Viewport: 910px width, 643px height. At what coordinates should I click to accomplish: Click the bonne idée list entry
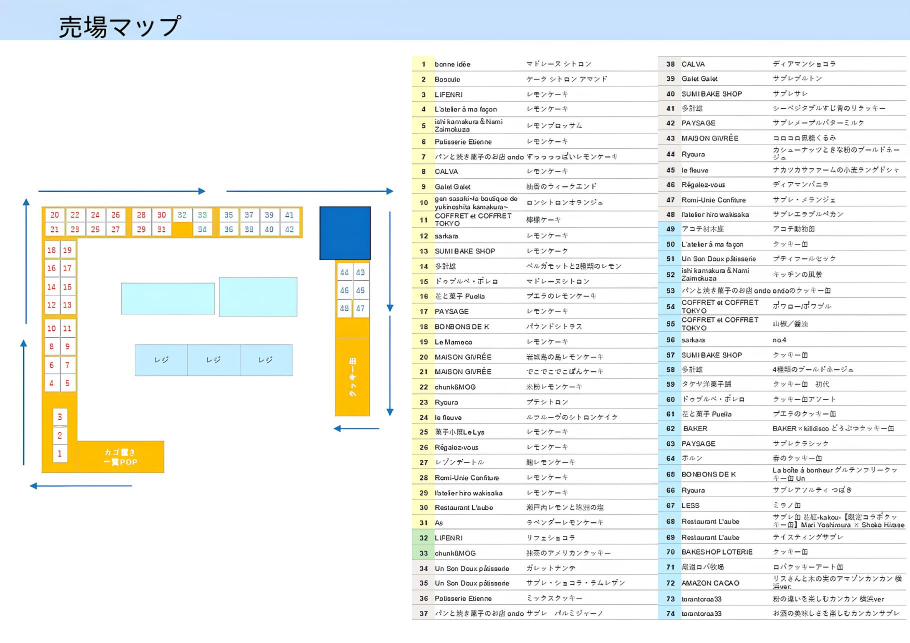click(x=452, y=64)
